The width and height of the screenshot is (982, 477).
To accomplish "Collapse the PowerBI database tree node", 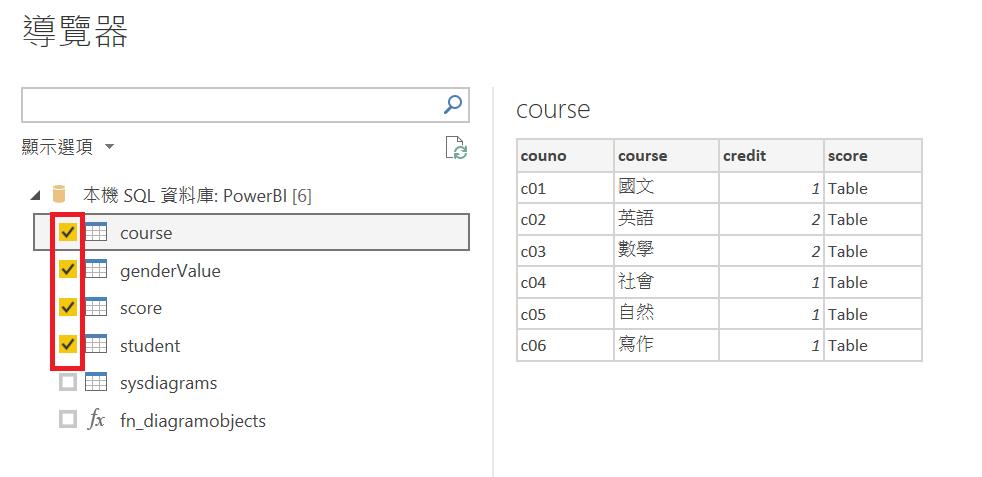I will [x=35, y=196].
